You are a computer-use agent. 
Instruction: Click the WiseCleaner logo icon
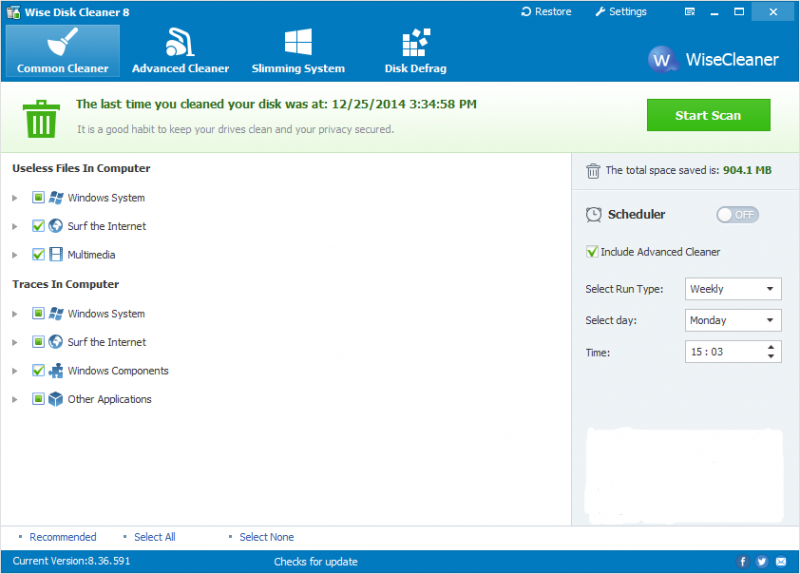tap(662, 60)
